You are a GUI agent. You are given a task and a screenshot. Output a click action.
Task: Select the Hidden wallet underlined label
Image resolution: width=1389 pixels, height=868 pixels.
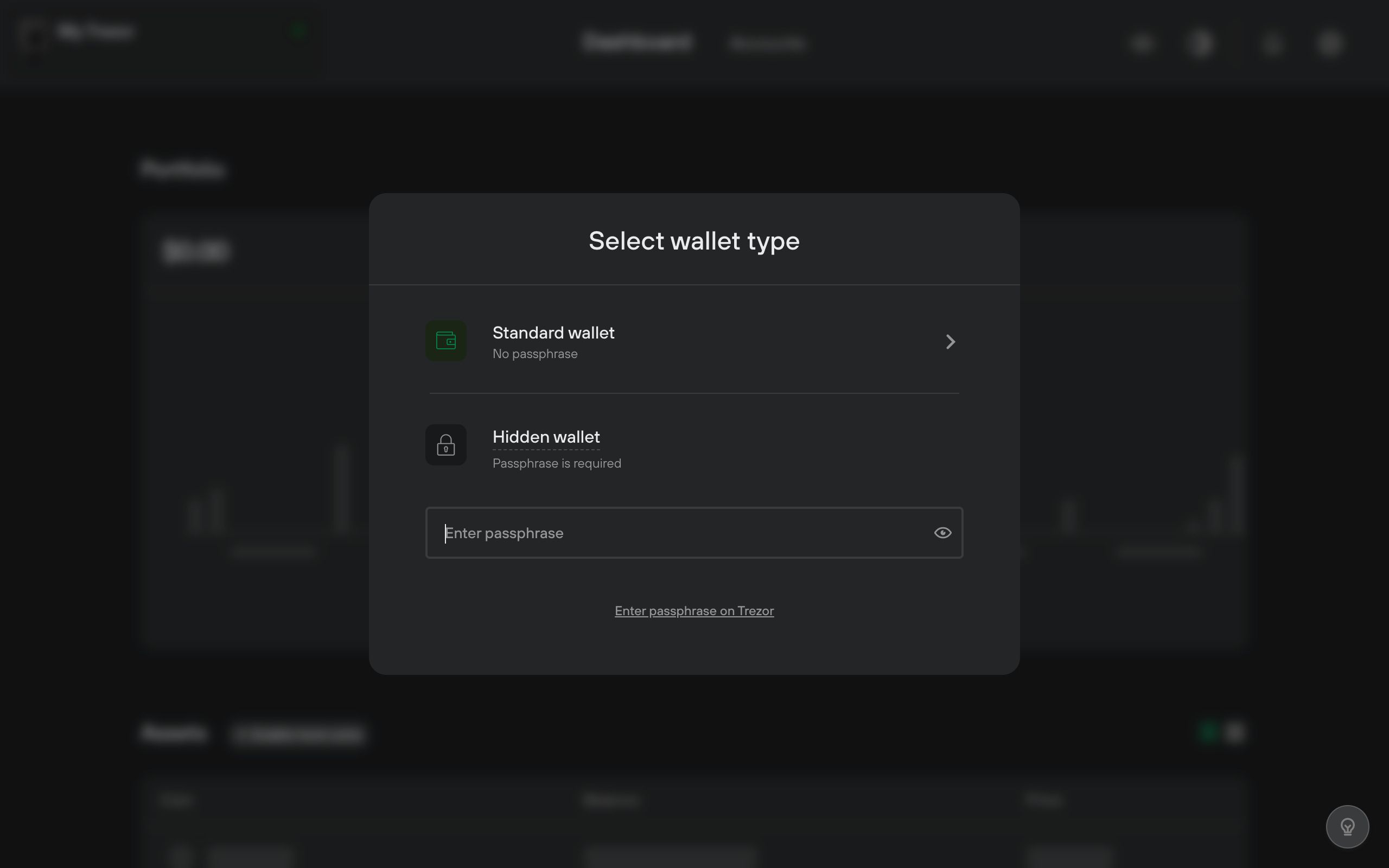[546, 437]
